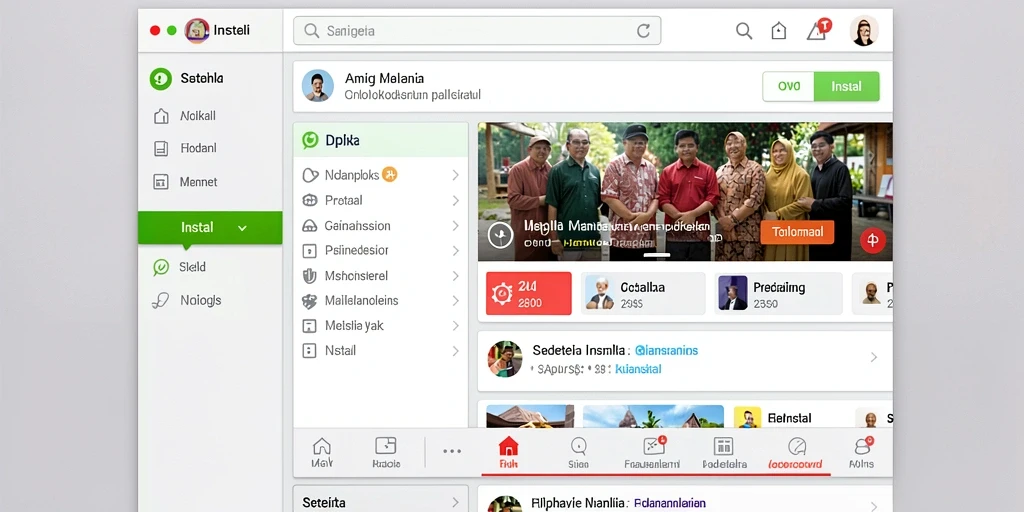
Task: Click the Mennet panel icon
Action: point(161,182)
